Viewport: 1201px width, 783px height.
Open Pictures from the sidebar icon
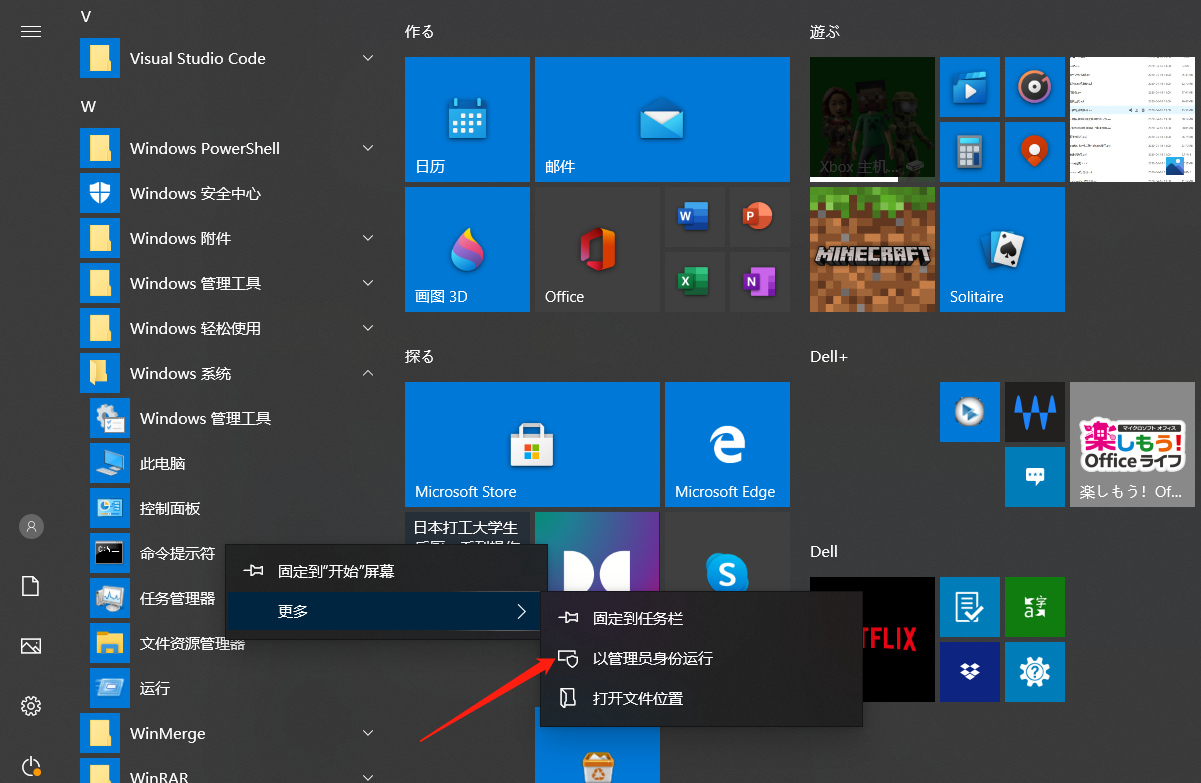(31, 646)
